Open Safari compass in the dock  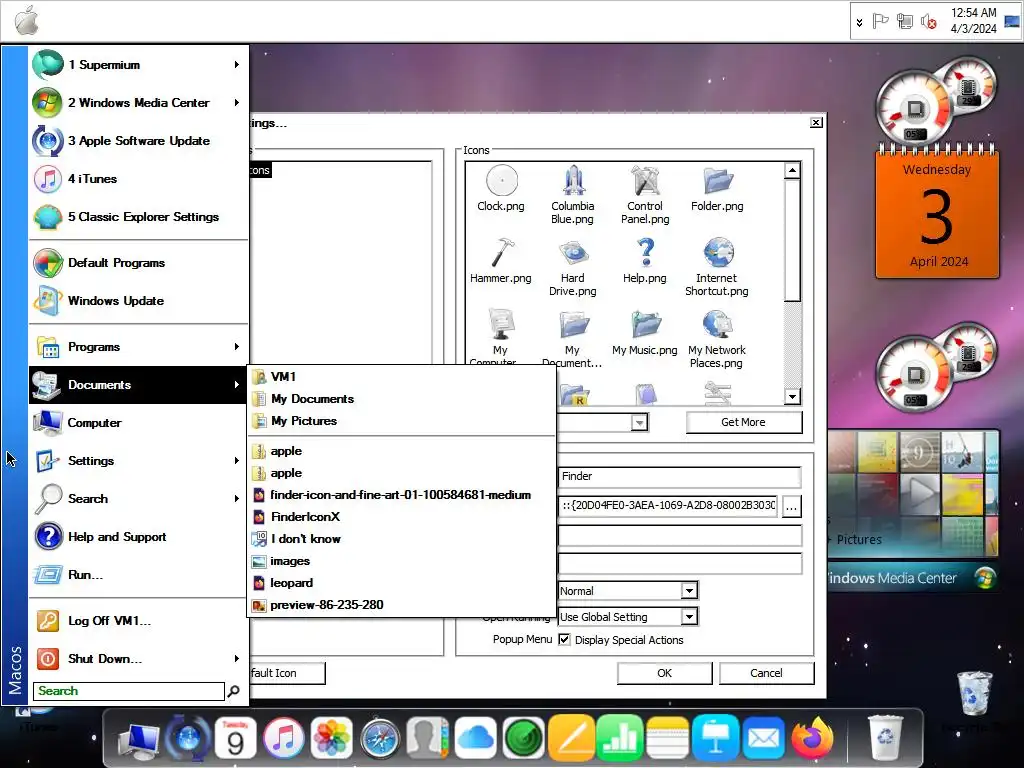[380, 739]
